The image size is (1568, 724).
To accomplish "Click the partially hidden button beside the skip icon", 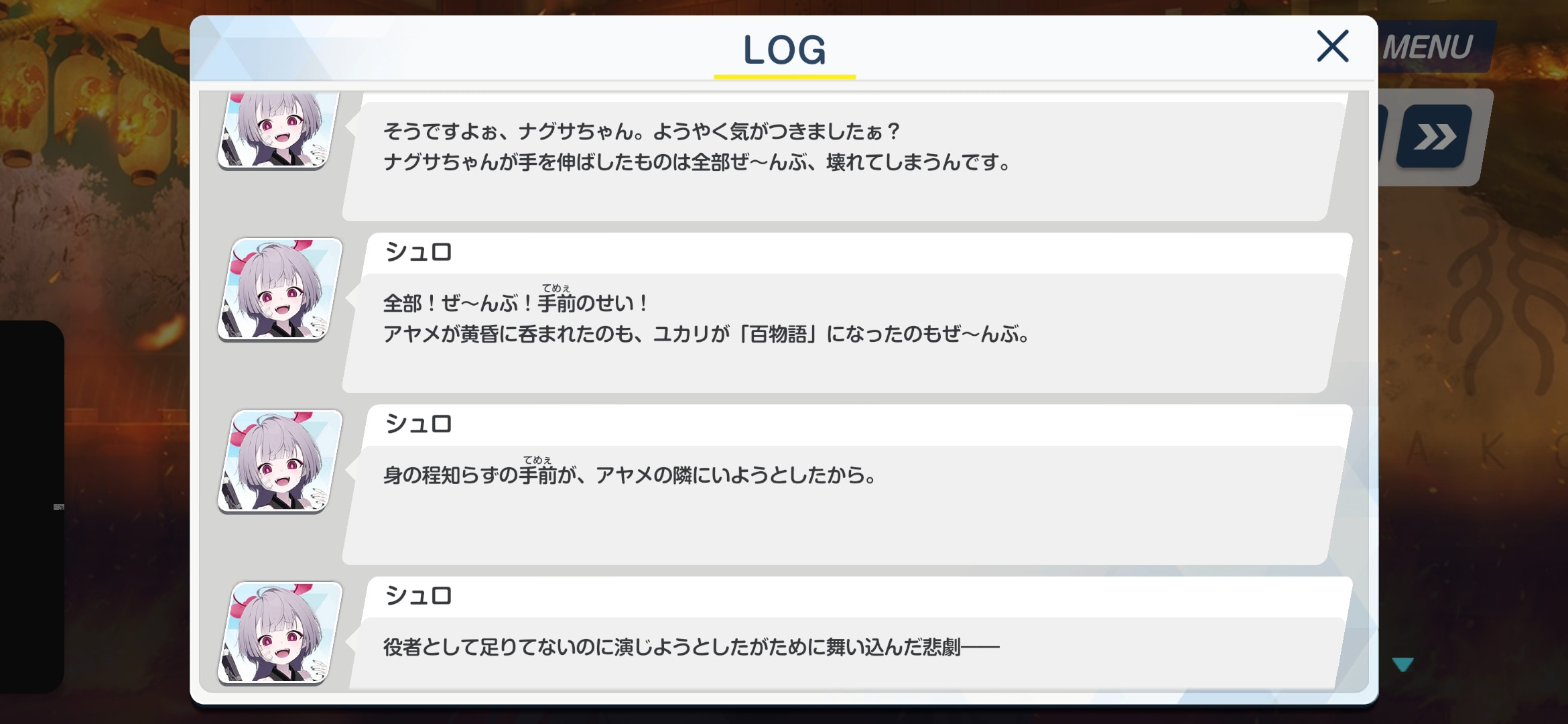I will click(x=1383, y=137).
